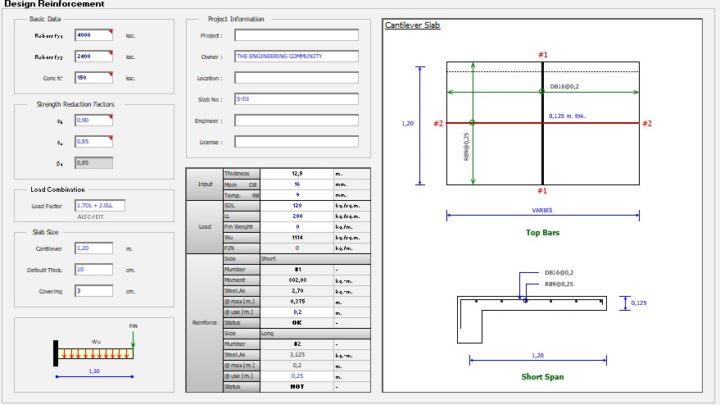Click the greyed-out 0,85 reduction factor field
The height and width of the screenshot is (405, 720).
point(94,163)
